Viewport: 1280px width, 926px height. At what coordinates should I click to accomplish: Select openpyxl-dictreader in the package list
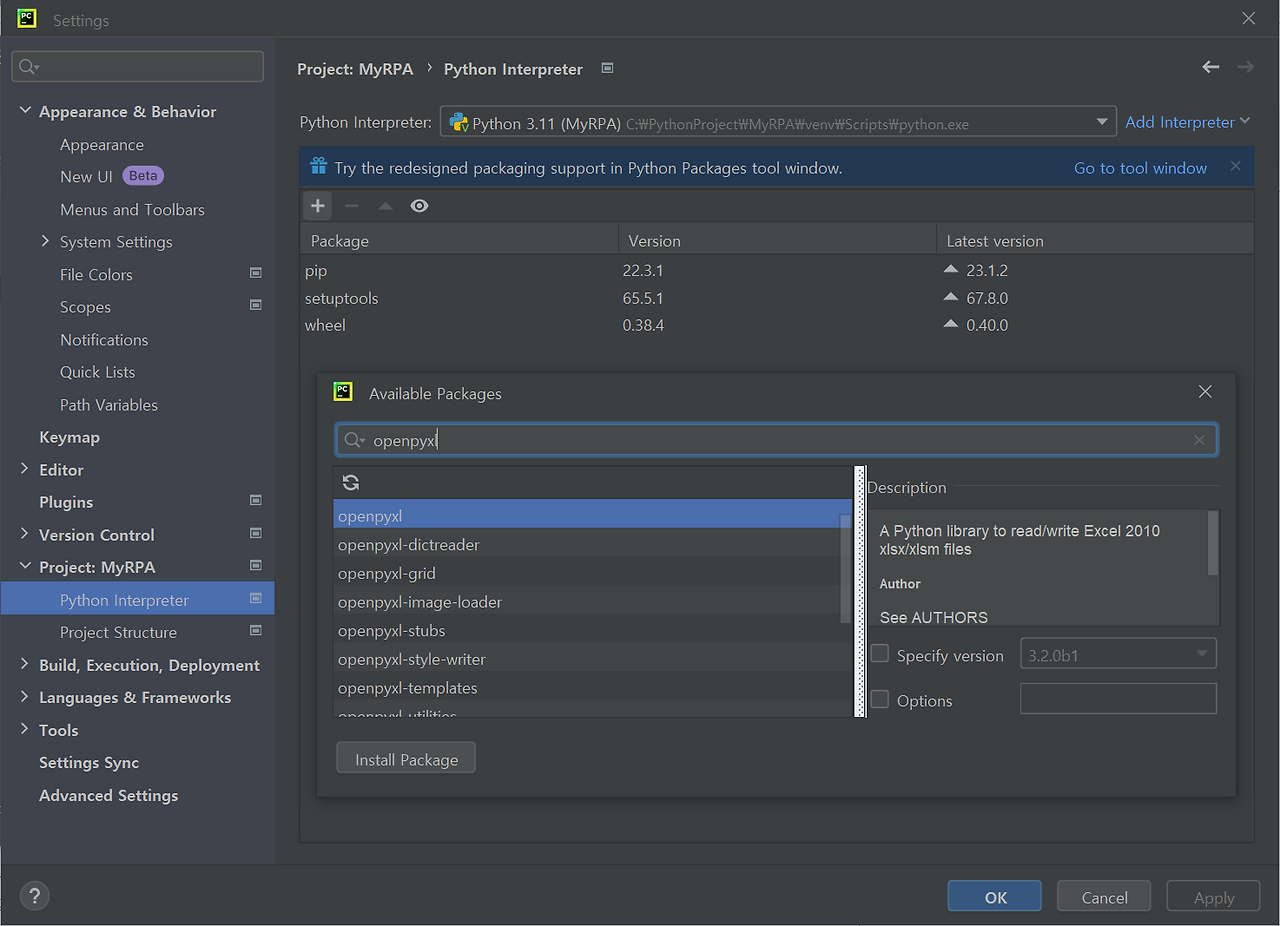pyautogui.click(x=593, y=544)
